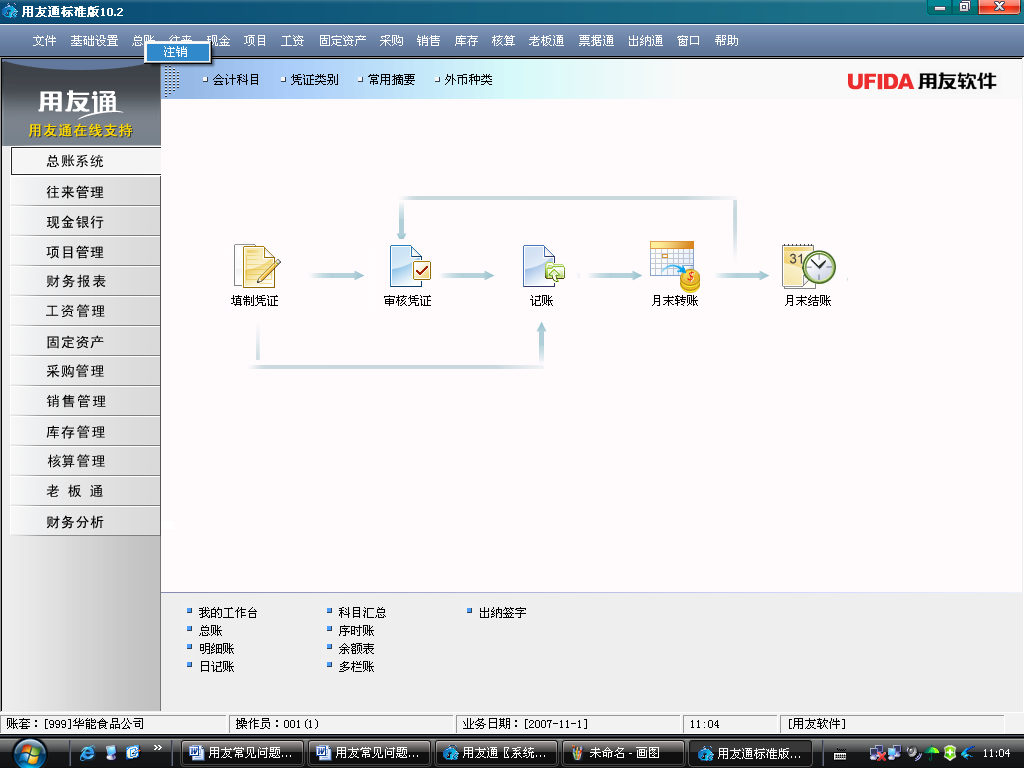Open the 现金 menu
1024x768 pixels.
coord(218,40)
